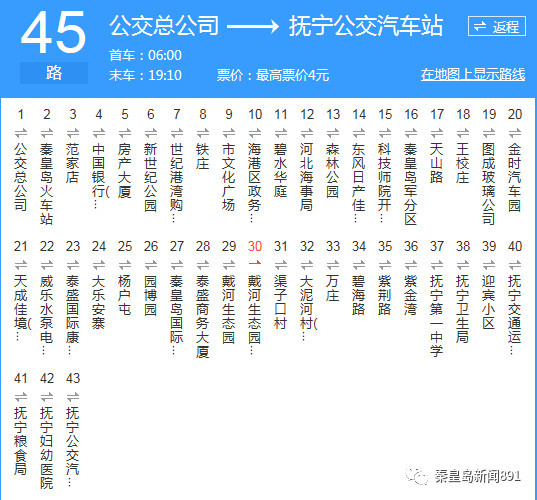Image resolution: width=537 pixels, height=500 pixels.
Task: Select stop 公交总公司 in list
Action: [21, 177]
